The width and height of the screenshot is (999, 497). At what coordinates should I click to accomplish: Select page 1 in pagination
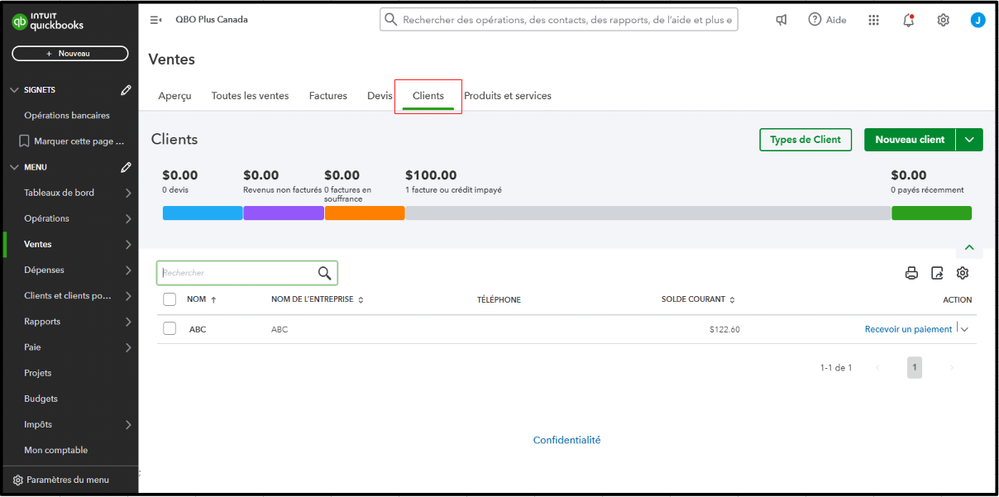[x=915, y=368]
